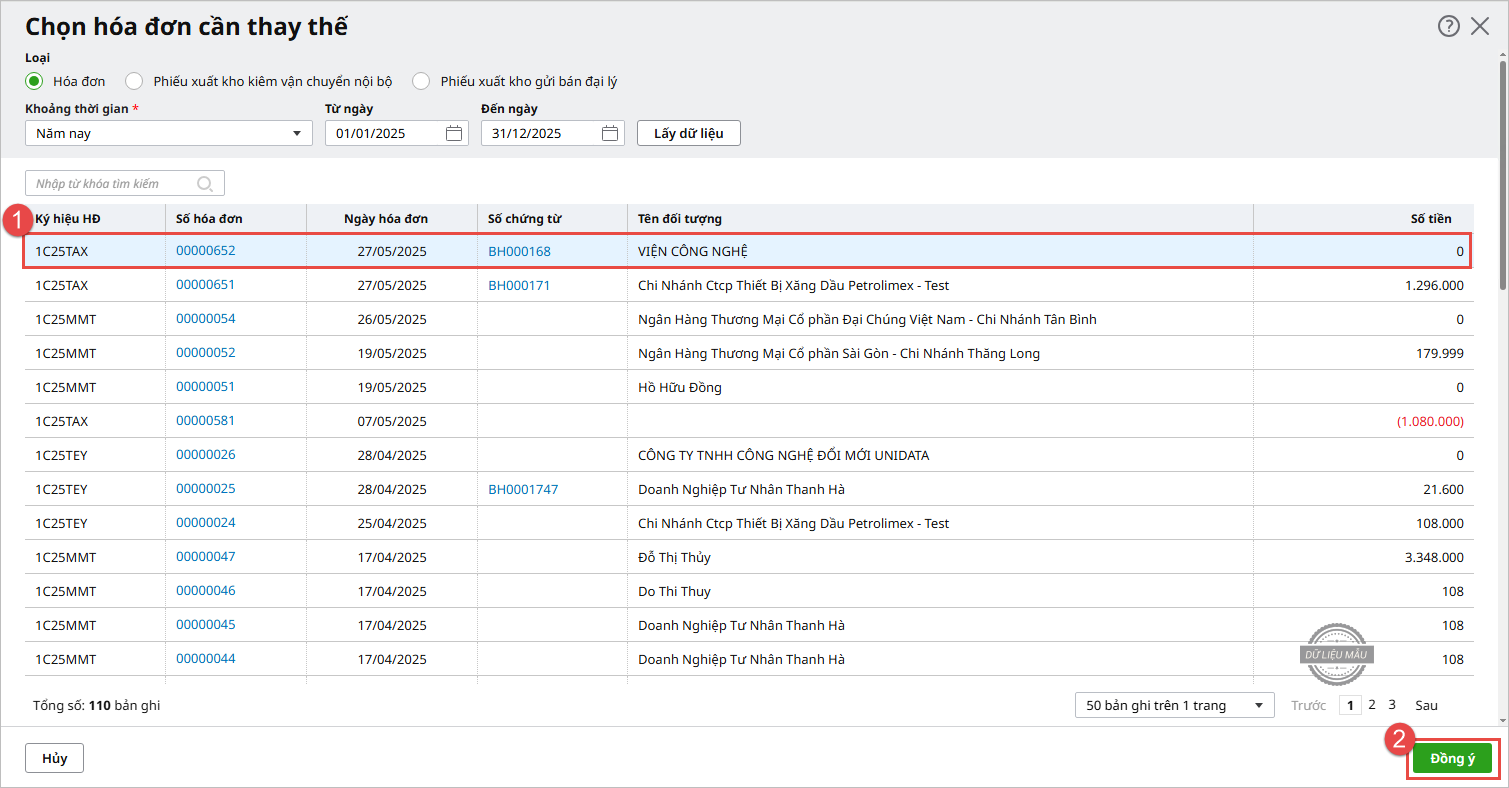Open the help question mark icon
The height and width of the screenshot is (788, 1509).
click(x=1448, y=26)
